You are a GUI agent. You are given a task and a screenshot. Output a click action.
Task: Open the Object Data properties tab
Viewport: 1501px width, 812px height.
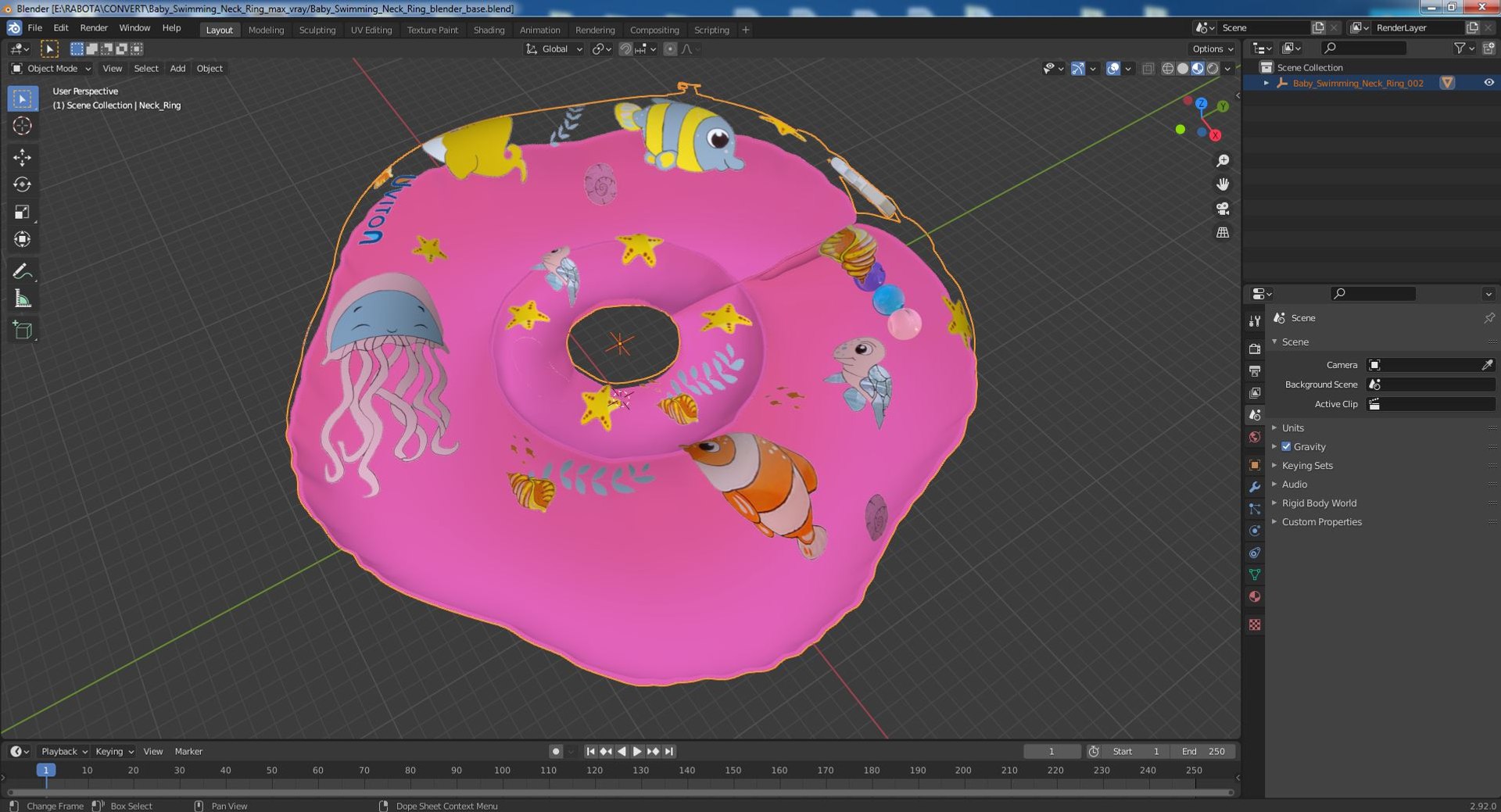tap(1255, 574)
